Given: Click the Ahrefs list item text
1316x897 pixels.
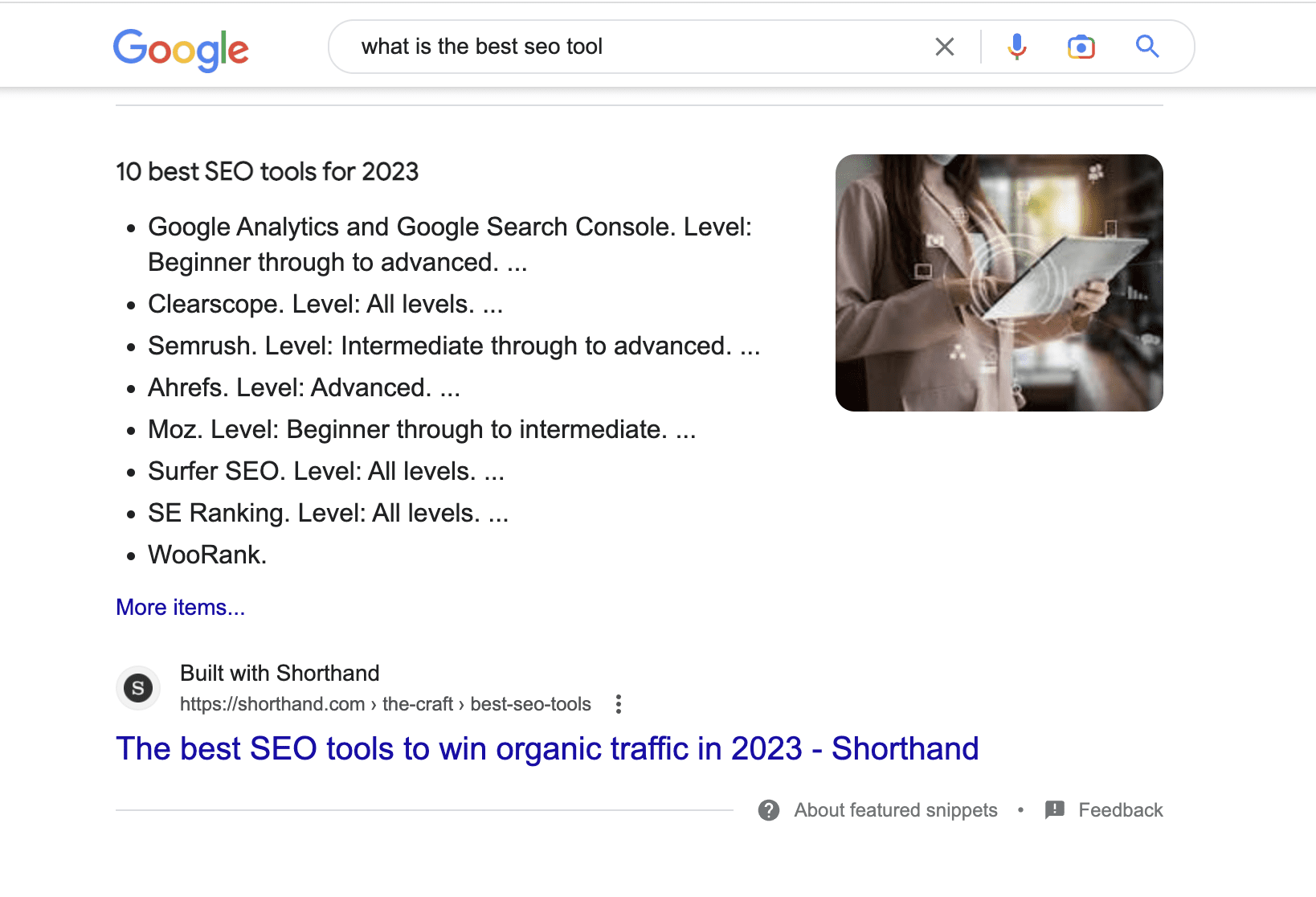Looking at the screenshot, I should click(x=304, y=388).
